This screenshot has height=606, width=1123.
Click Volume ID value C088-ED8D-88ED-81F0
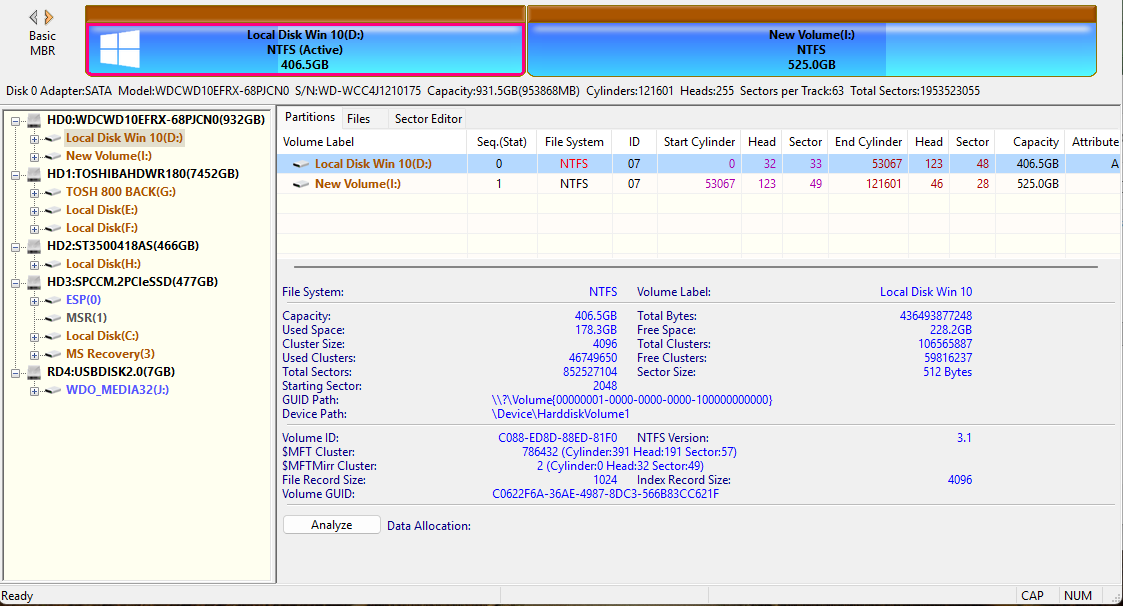coord(557,438)
